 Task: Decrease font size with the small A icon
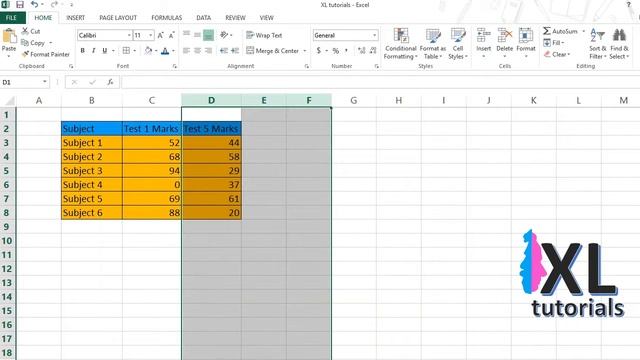[x=171, y=36]
